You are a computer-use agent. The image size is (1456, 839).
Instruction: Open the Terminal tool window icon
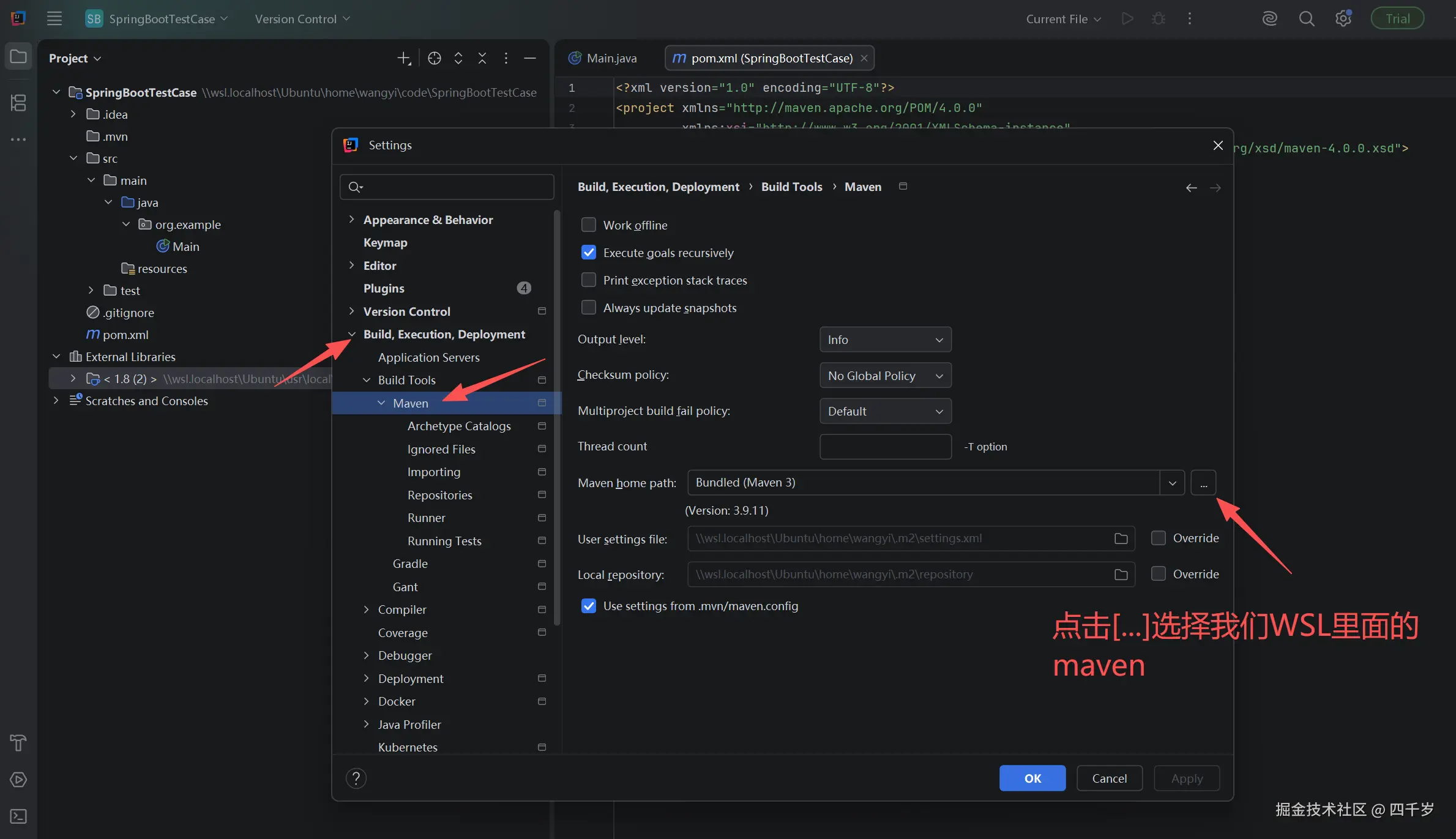pos(18,816)
